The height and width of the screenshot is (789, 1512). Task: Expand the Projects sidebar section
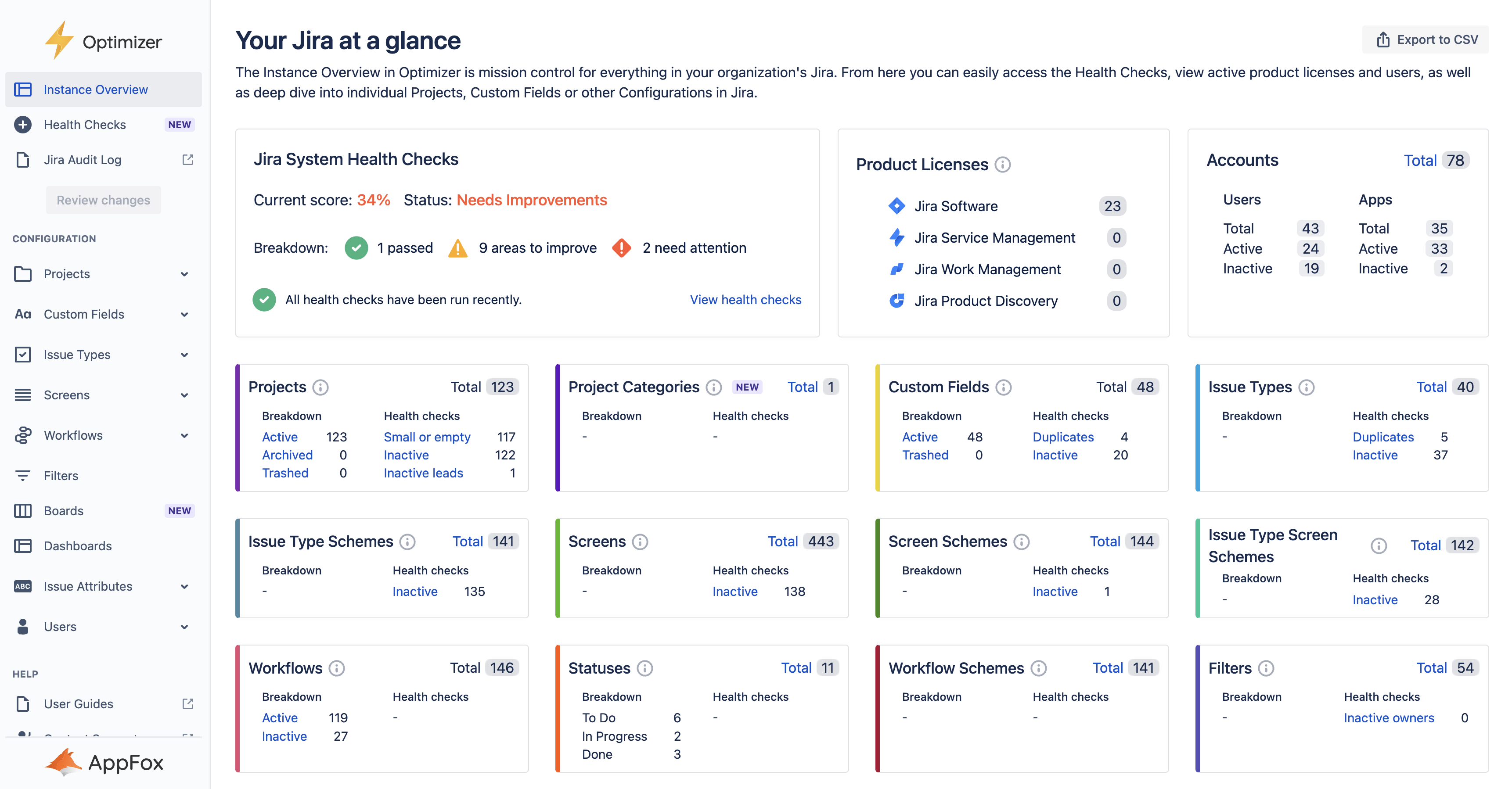click(184, 274)
